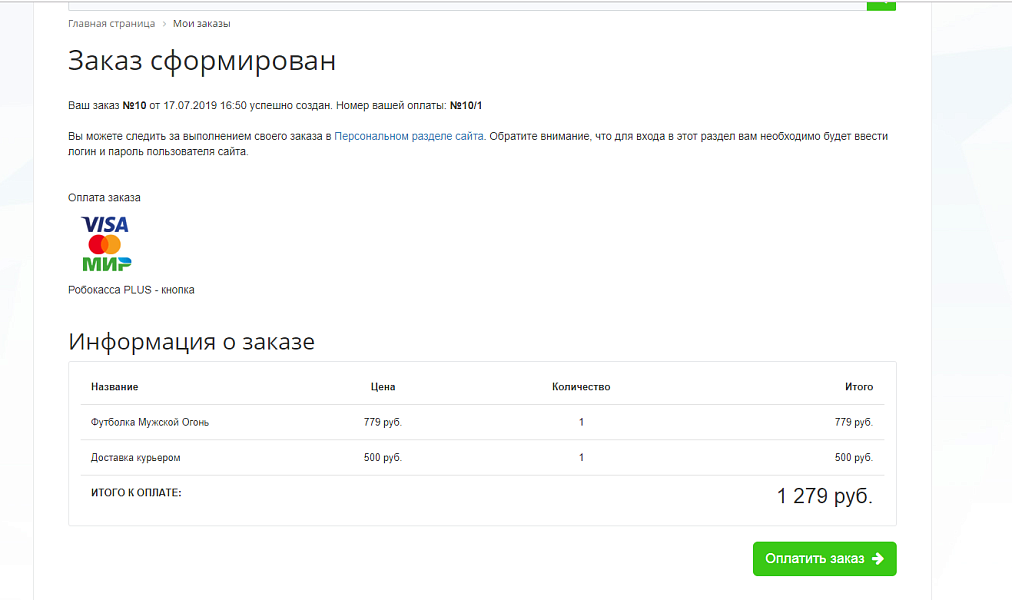Viewport: 1012px width, 600px height.
Task: Click the Mastercard logo
Action: 105,244
